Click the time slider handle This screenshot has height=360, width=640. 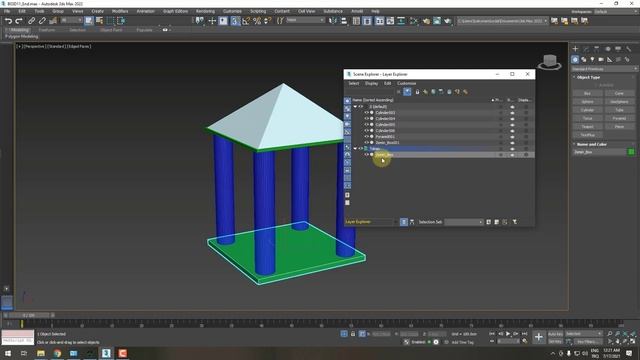(x=28, y=316)
